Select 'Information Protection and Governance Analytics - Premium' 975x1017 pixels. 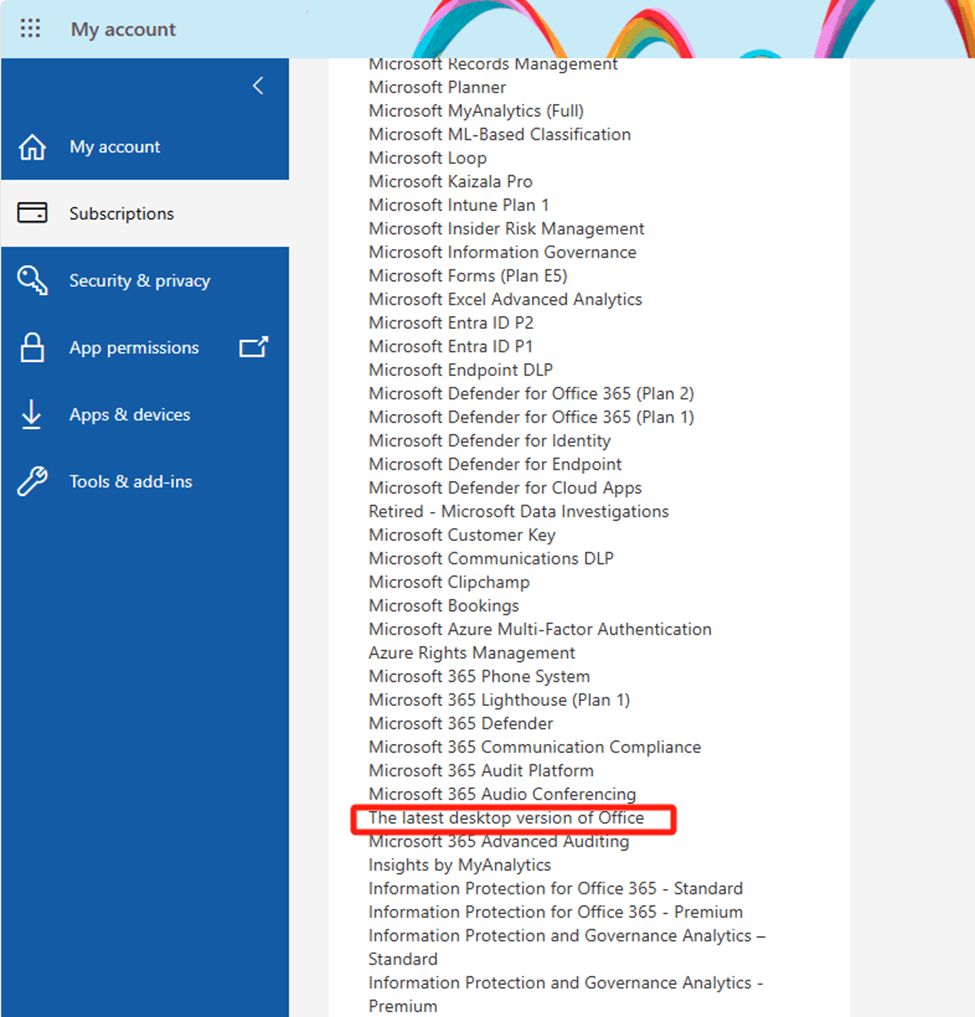pyautogui.click(x=566, y=994)
